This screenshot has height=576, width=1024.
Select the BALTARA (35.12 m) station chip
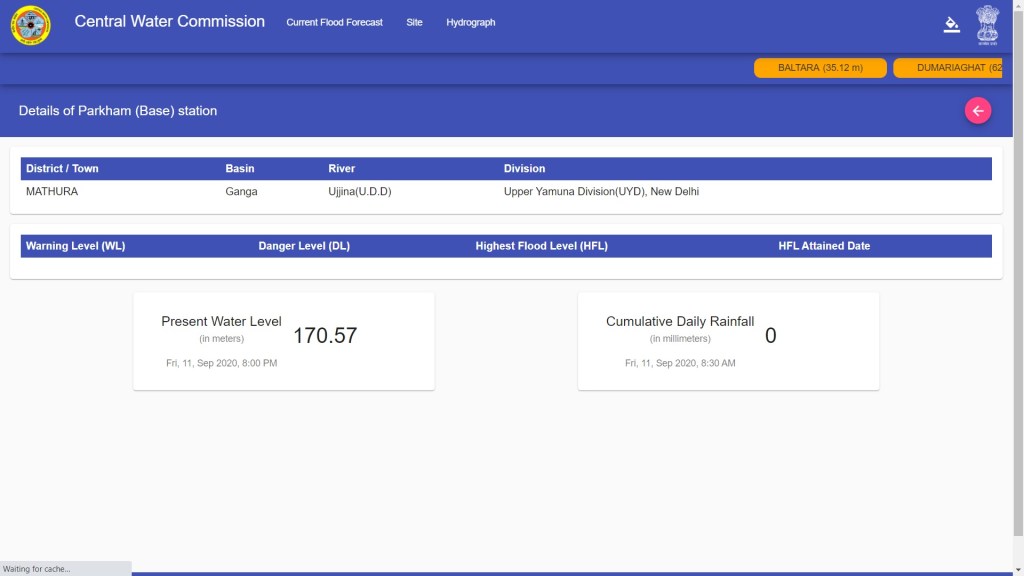pyautogui.click(x=820, y=68)
